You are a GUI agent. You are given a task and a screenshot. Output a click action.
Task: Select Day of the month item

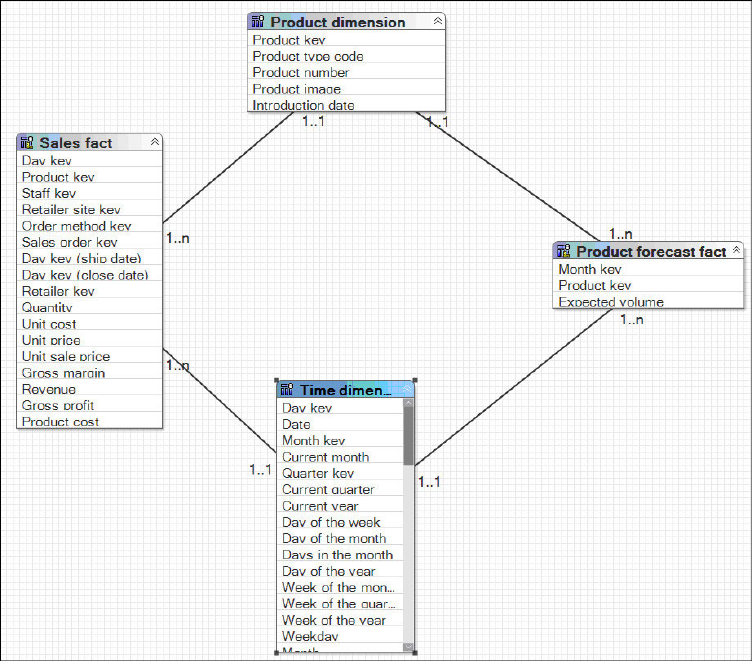pos(341,538)
